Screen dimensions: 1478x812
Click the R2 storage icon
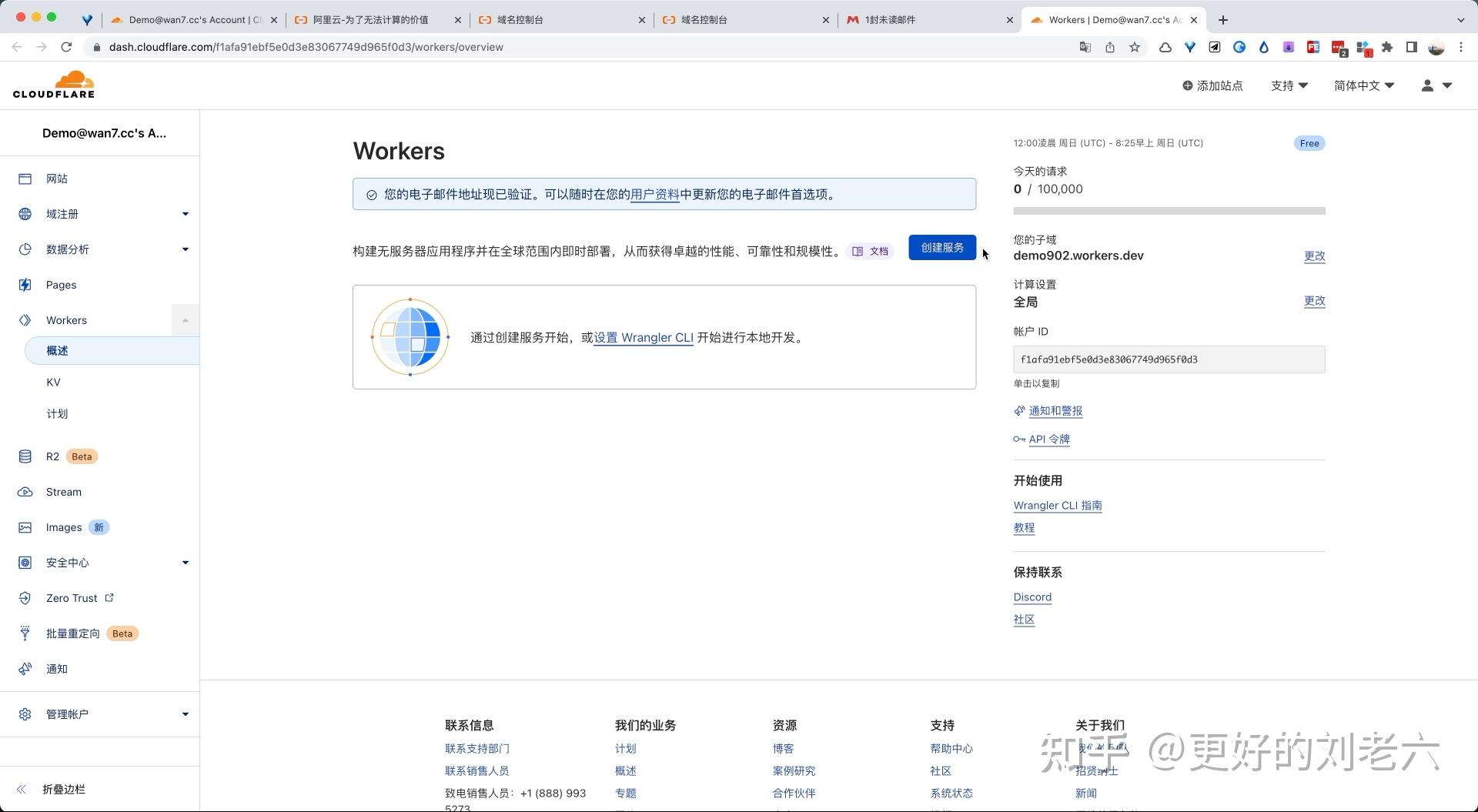tap(25, 456)
